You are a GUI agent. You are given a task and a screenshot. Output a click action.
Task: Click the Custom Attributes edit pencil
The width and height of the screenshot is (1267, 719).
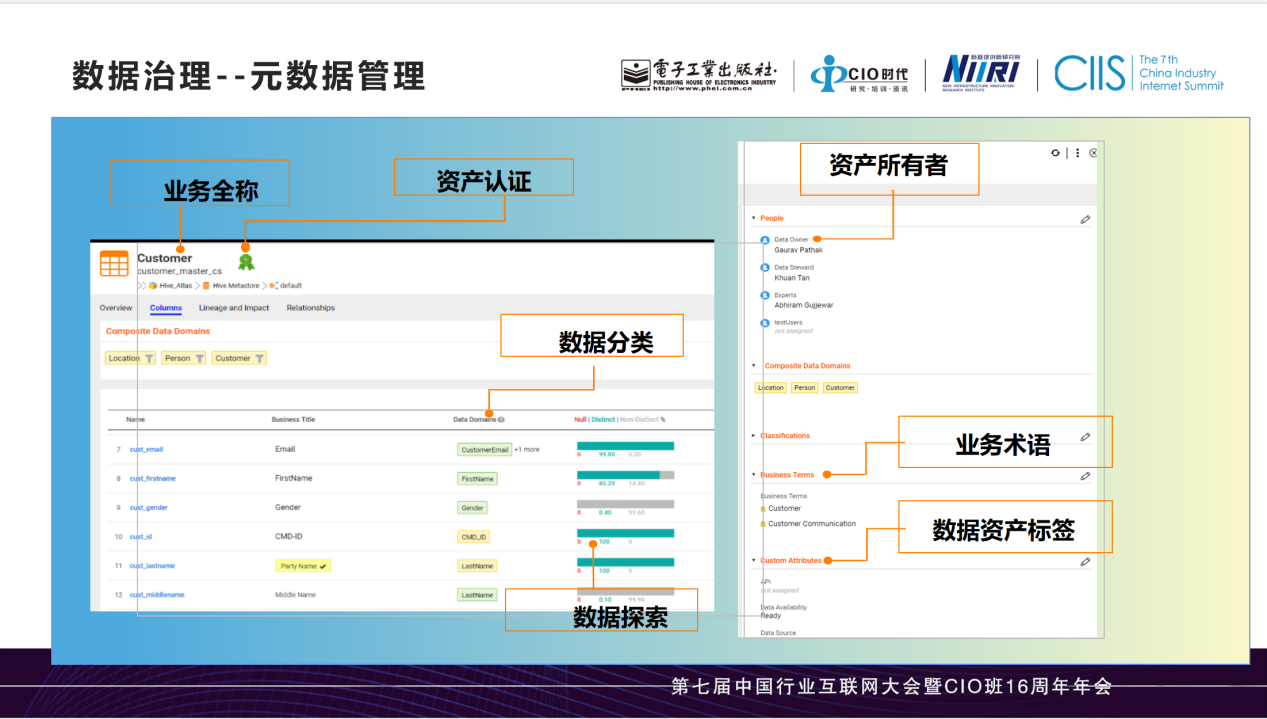click(1085, 562)
